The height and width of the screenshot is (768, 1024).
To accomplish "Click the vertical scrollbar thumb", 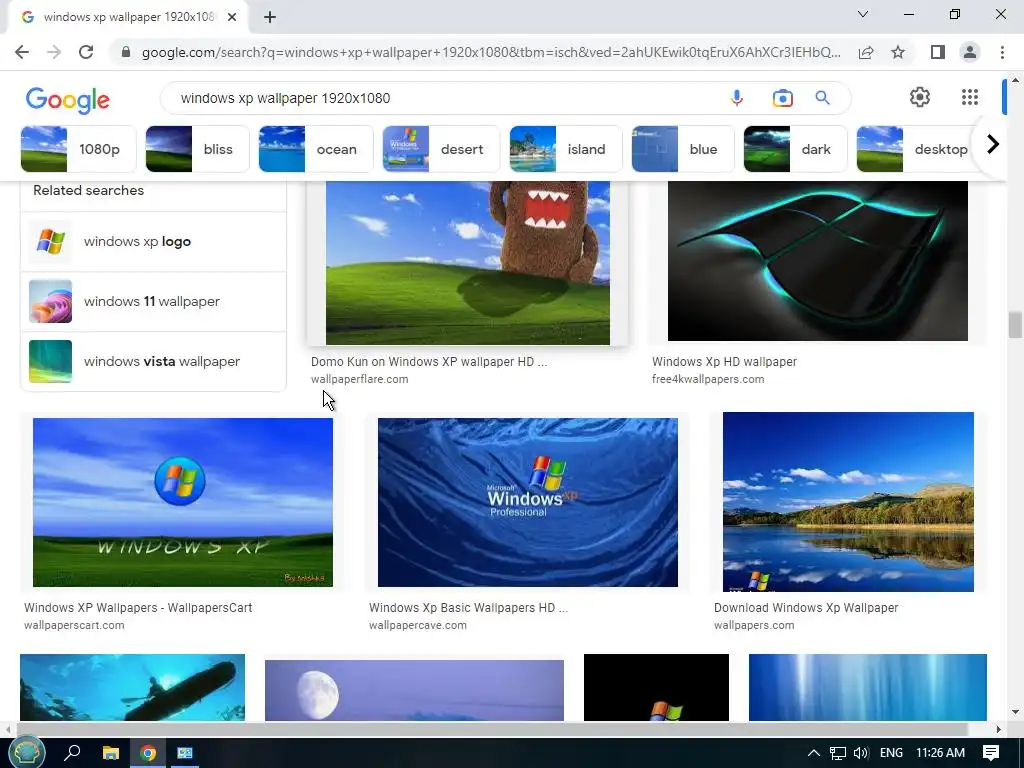I will pos(1014,325).
